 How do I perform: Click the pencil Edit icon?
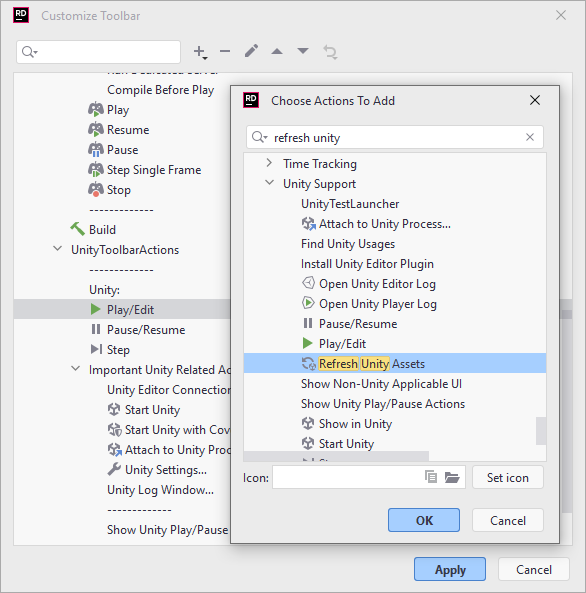[251, 51]
